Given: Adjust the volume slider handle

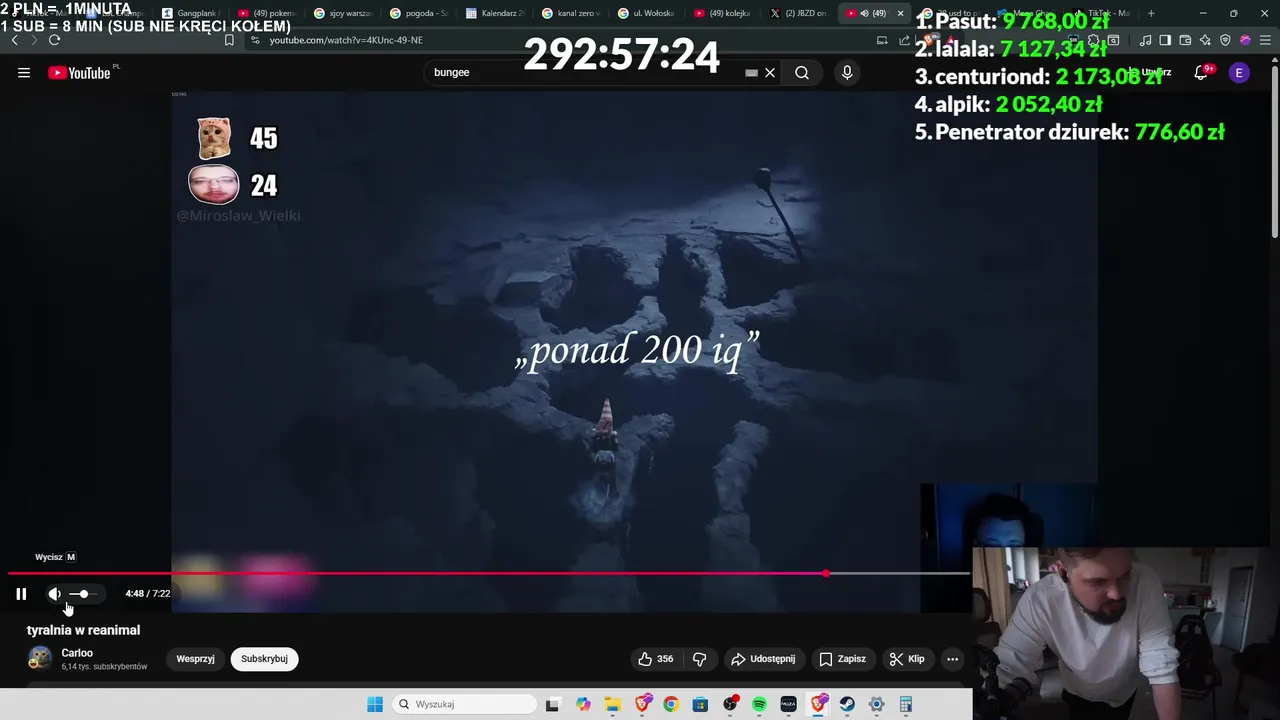Looking at the screenshot, I should (x=84, y=594).
